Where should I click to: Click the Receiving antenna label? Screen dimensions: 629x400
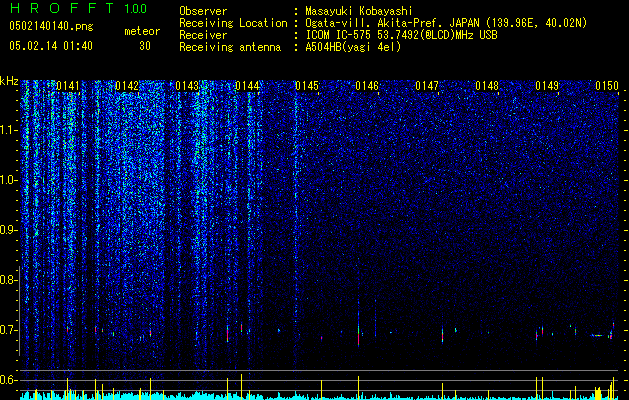coord(230,47)
